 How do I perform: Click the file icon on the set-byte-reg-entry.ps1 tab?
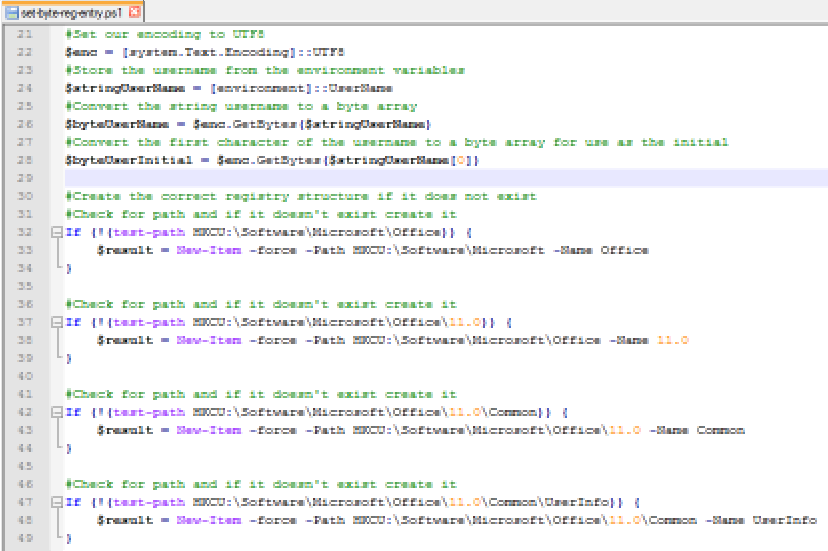click(x=11, y=12)
